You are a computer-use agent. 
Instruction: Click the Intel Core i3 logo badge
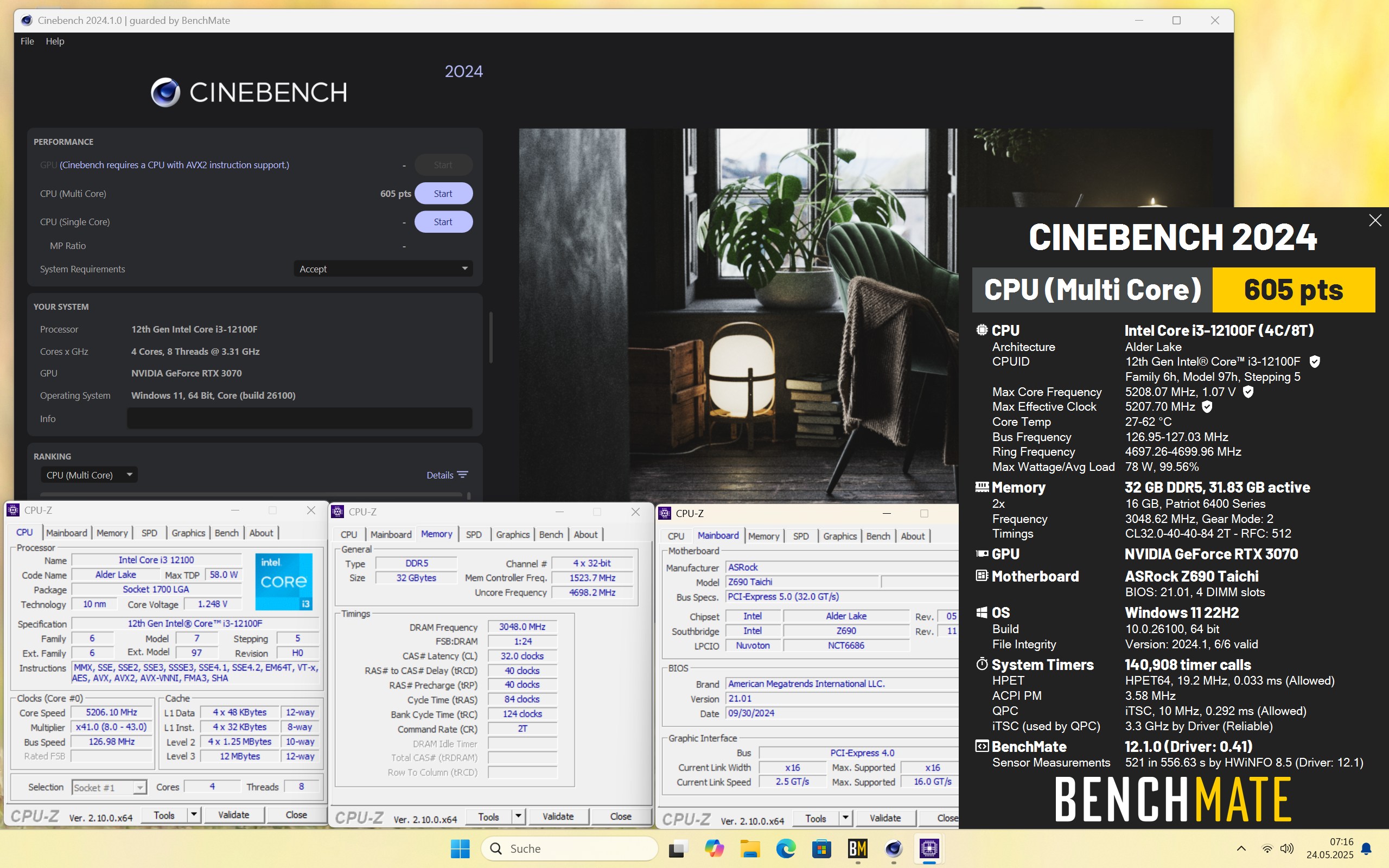coord(284,582)
